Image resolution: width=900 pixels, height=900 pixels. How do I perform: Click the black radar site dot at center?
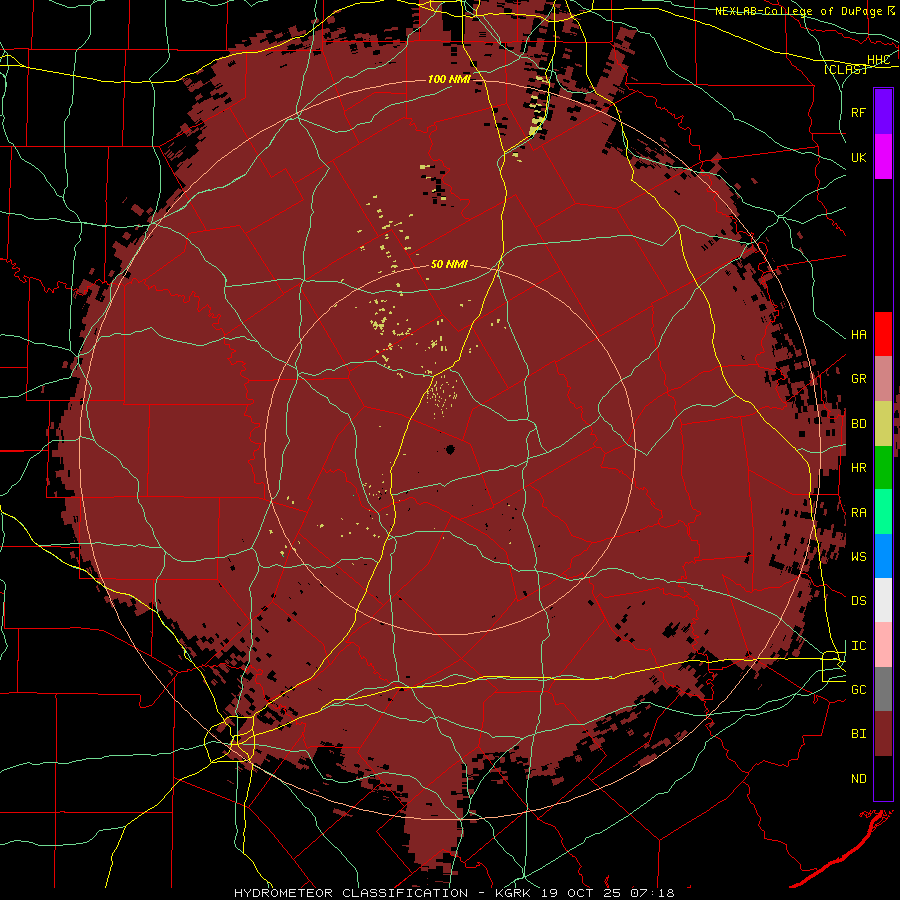point(450,449)
